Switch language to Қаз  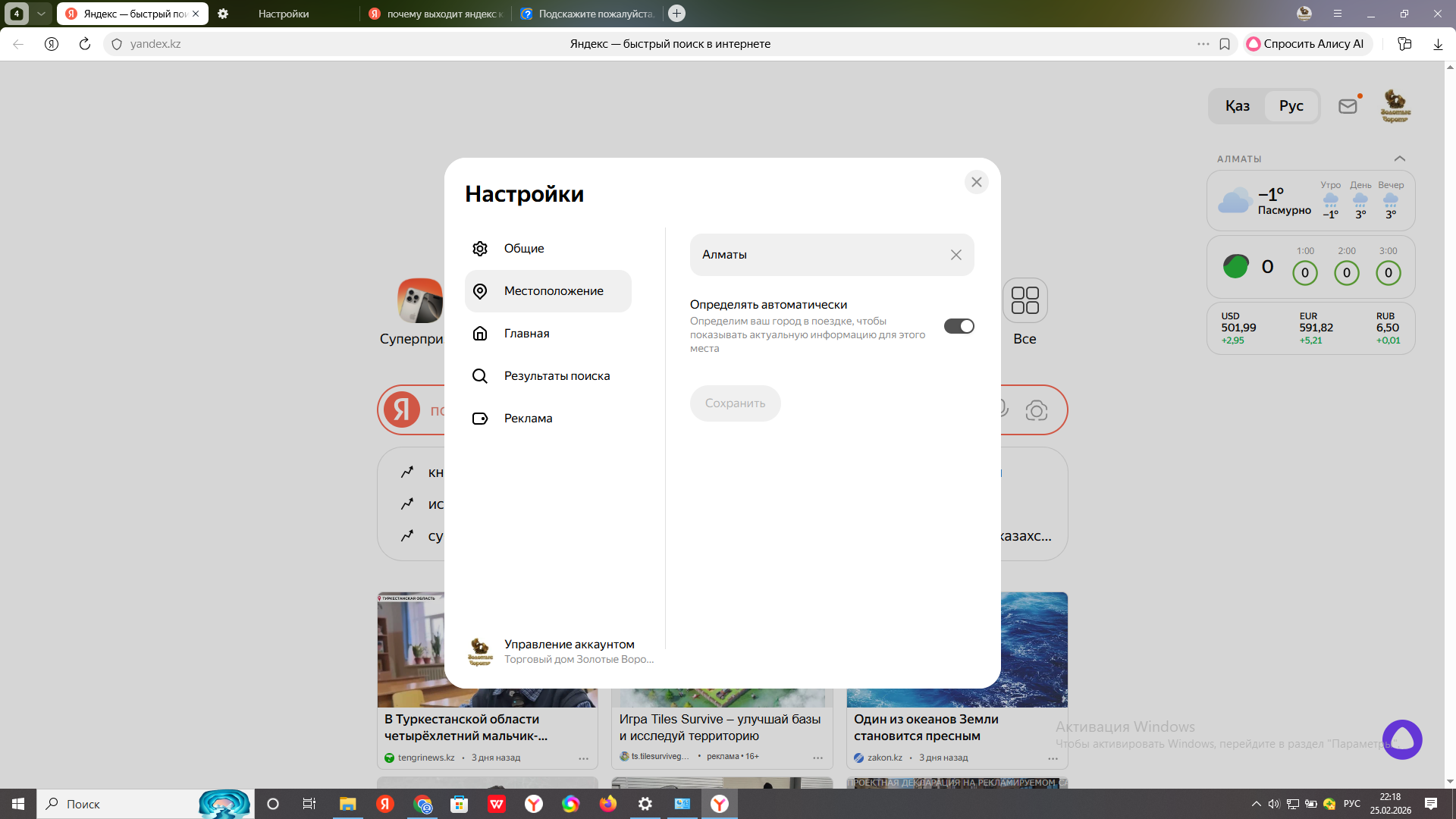coord(1237,106)
